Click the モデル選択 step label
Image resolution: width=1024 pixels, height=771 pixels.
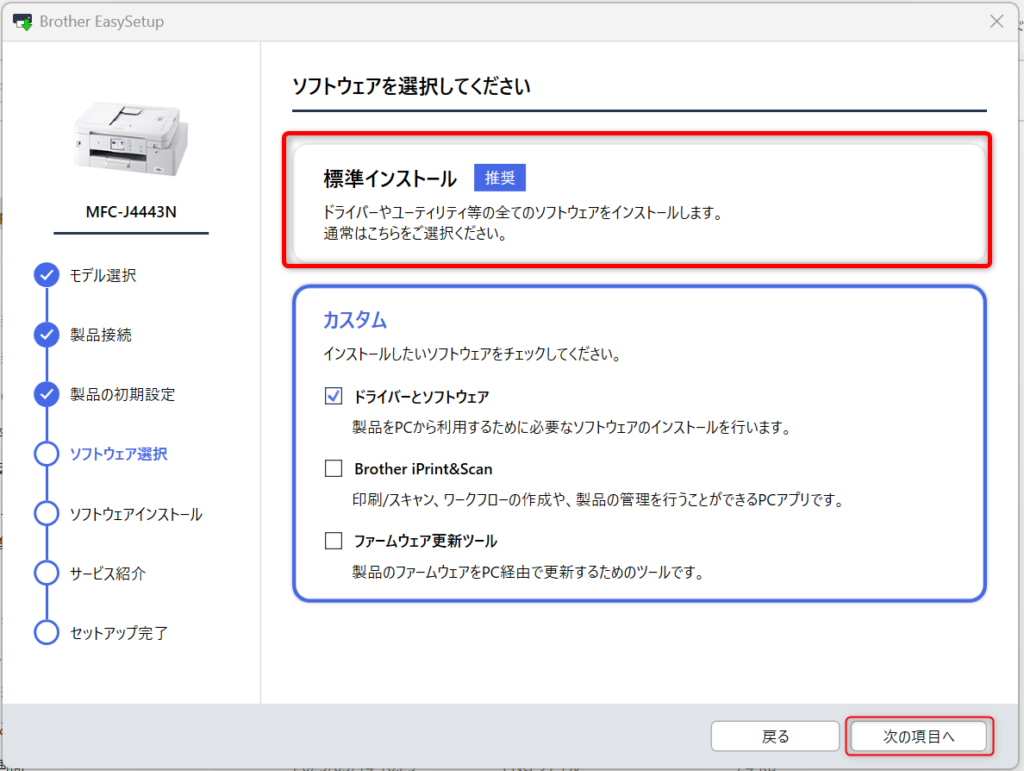pyautogui.click(x=103, y=275)
